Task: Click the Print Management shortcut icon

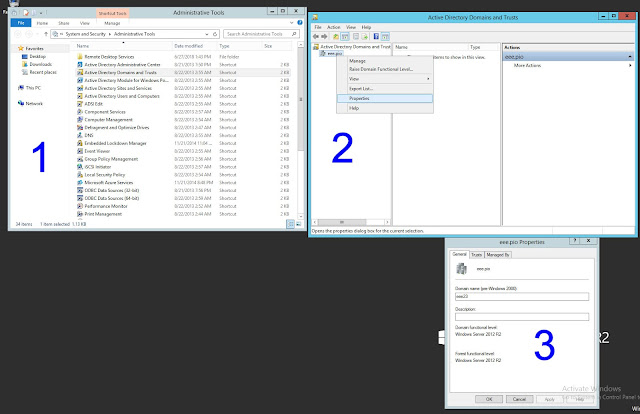Action: (80, 214)
